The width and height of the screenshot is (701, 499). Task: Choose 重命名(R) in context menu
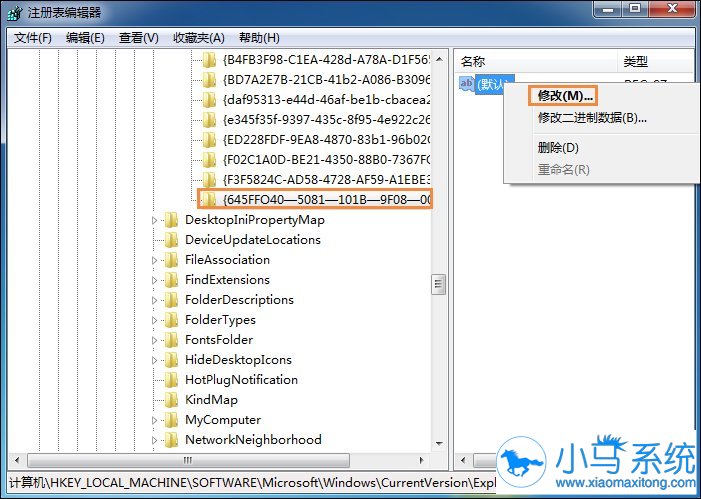click(563, 169)
